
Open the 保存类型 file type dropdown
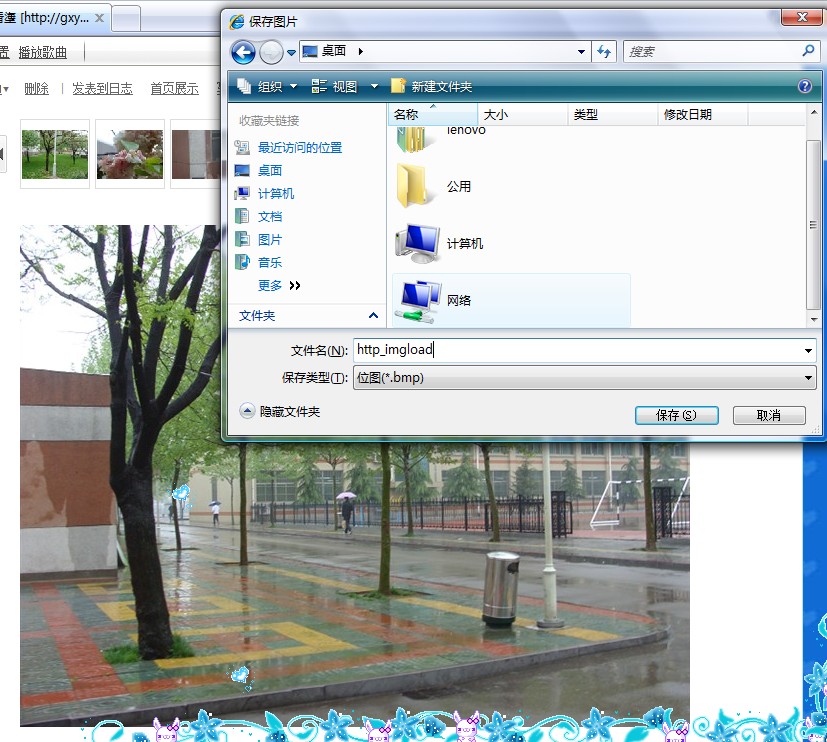point(584,378)
